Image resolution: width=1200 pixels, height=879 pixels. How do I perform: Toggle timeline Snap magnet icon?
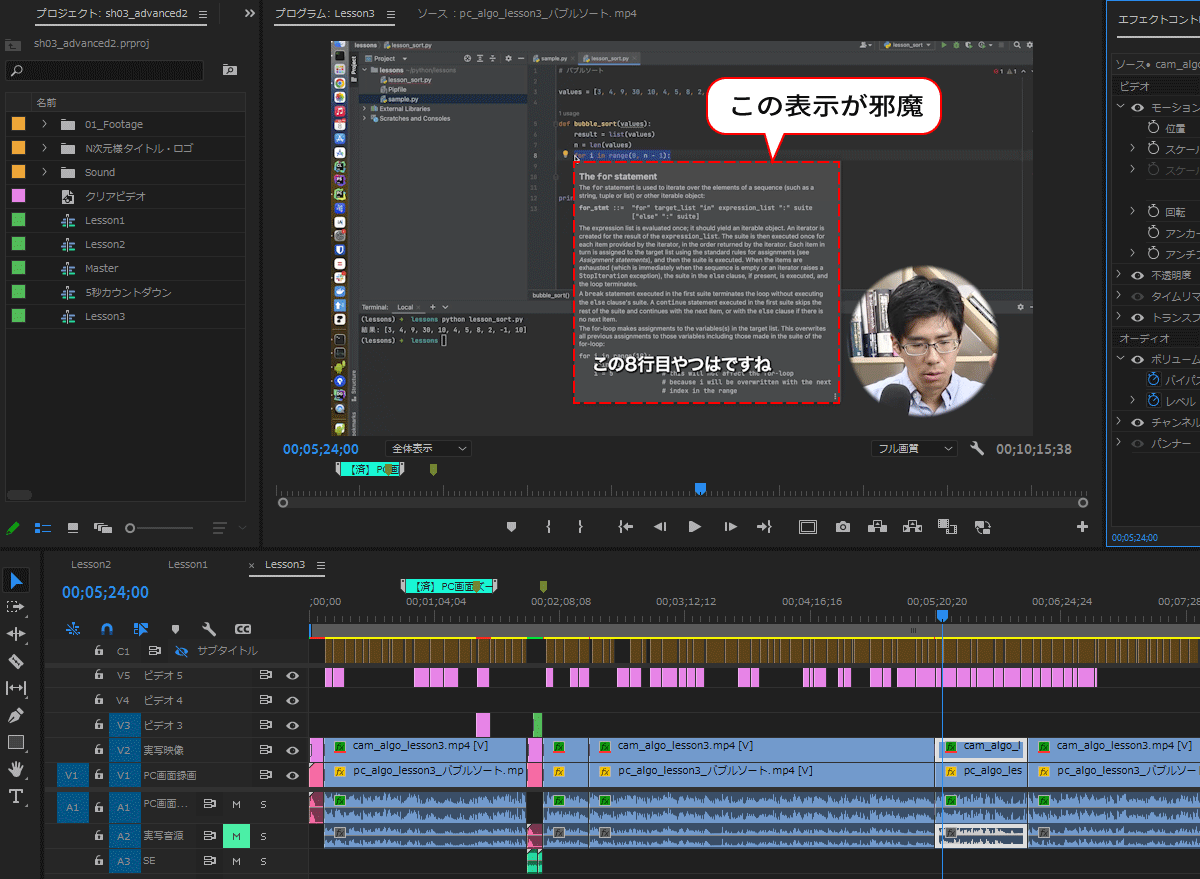pos(107,629)
